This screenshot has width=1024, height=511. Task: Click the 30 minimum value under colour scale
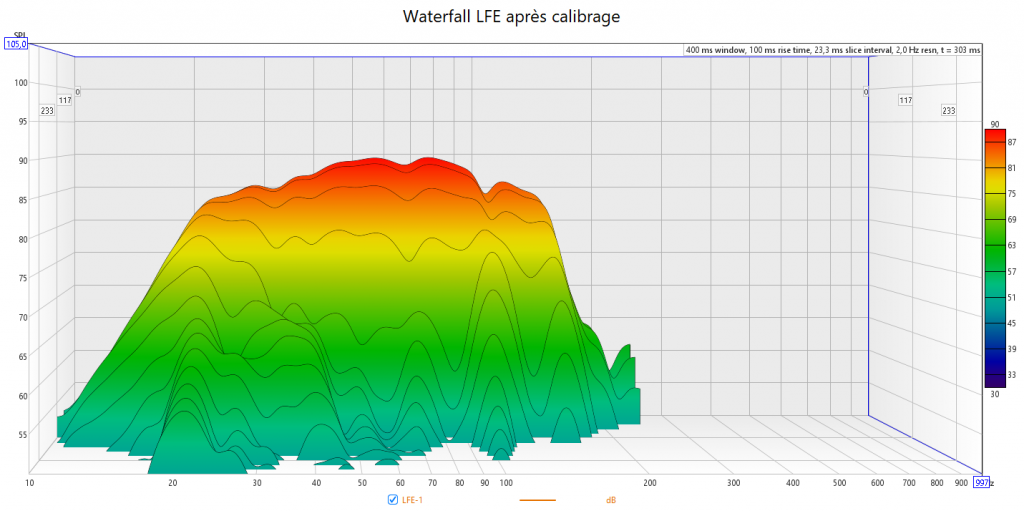click(x=993, y=395)
